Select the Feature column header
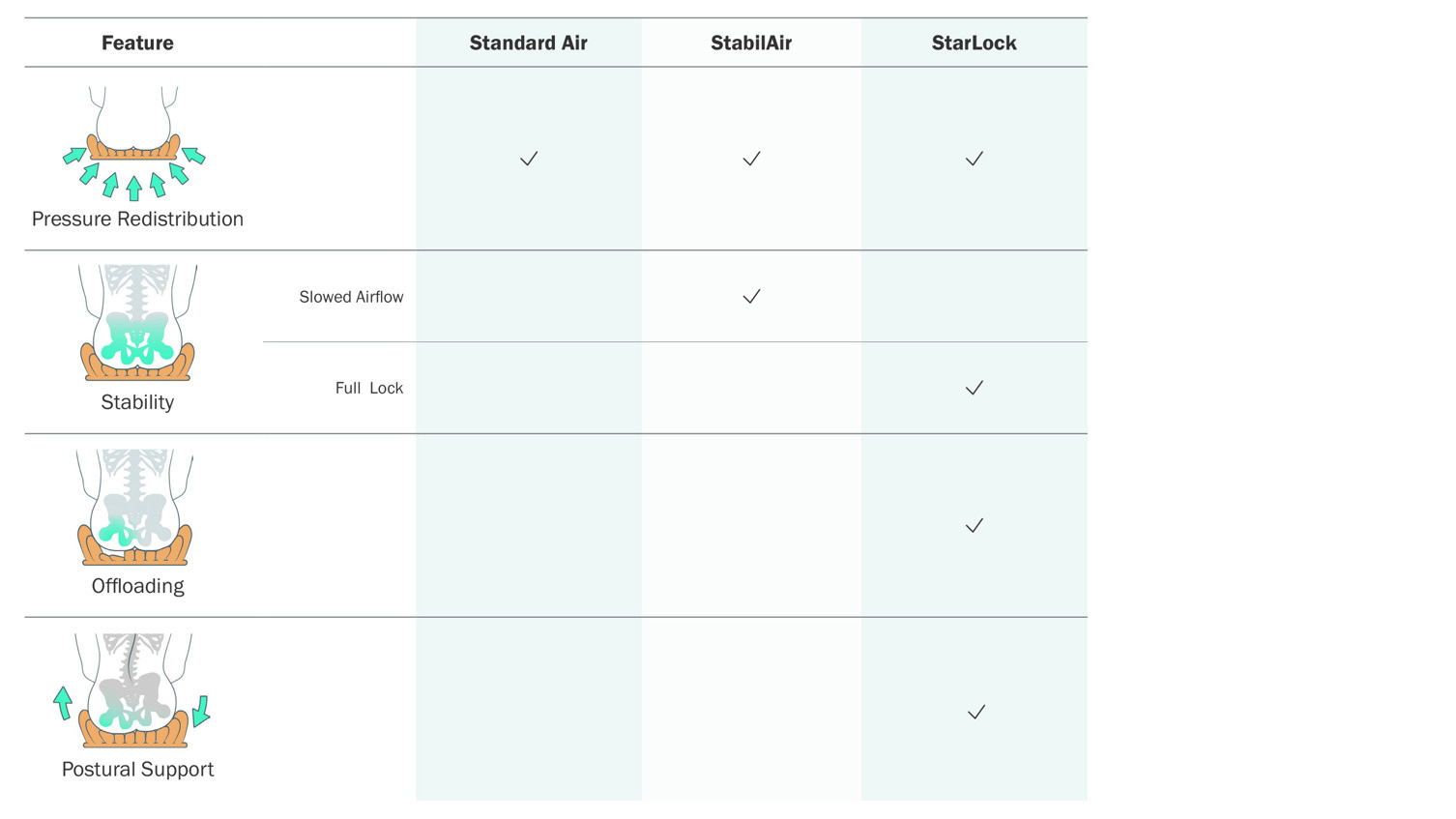The height and width of the screenshot is (819, 1456). tap(137, 43)
